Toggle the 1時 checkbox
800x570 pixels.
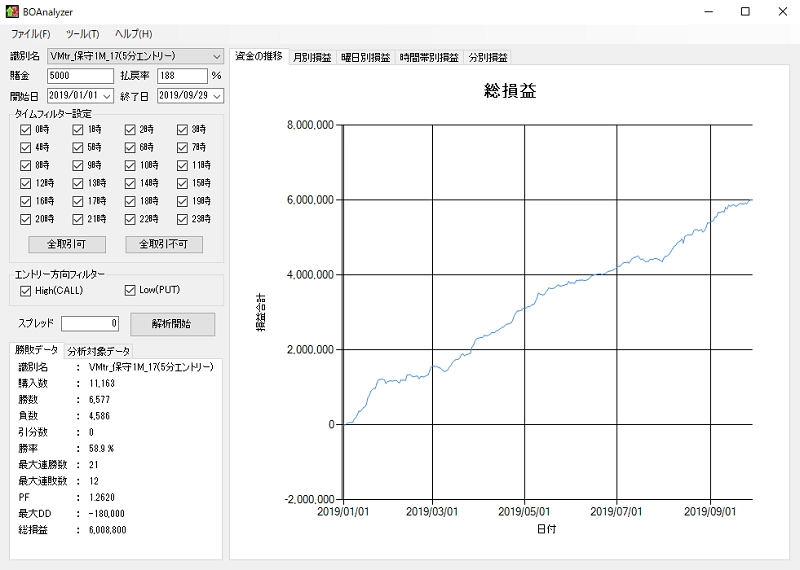(x=78, y=130)
